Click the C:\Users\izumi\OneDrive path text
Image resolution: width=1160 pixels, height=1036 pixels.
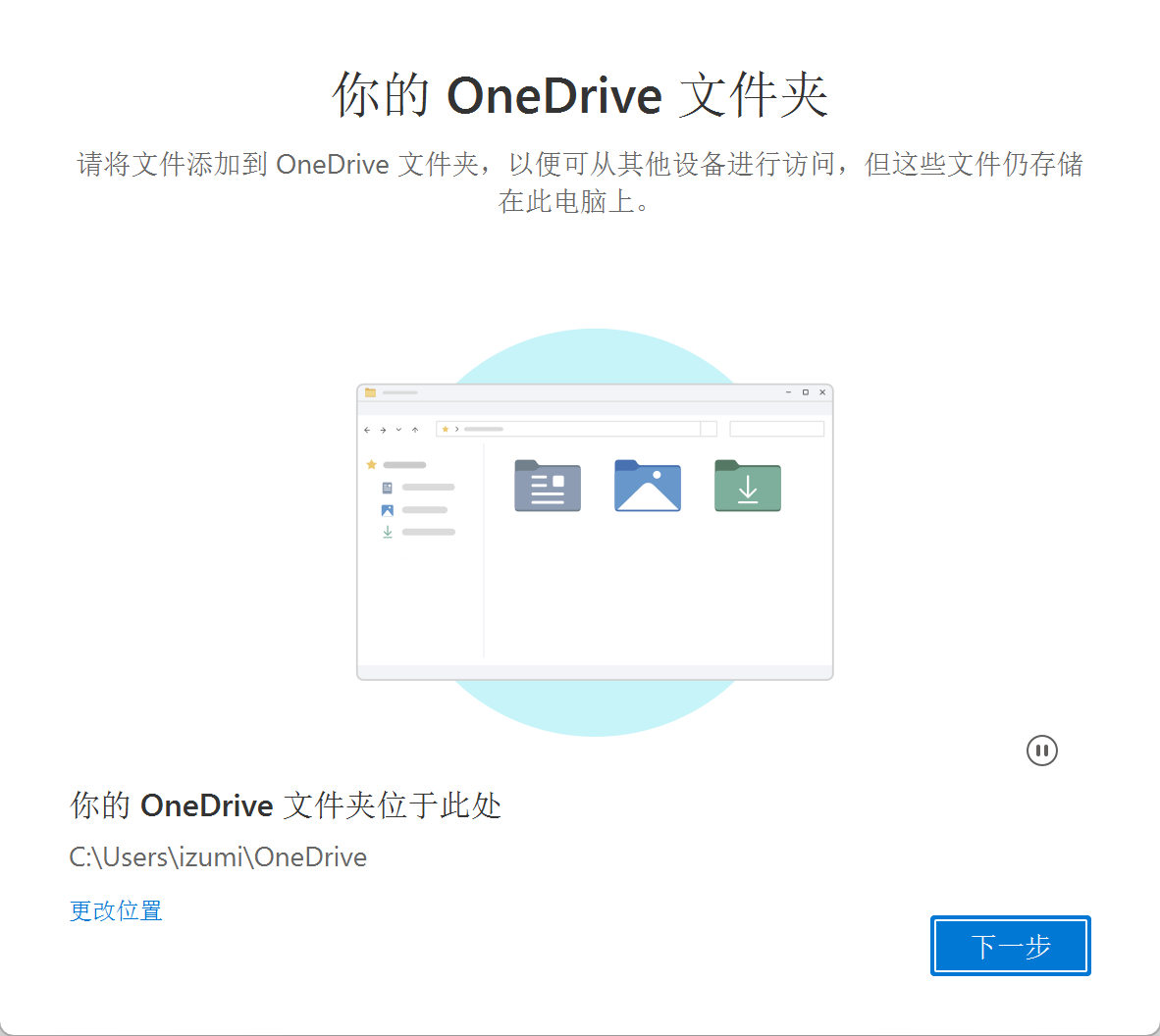point(218,857)
